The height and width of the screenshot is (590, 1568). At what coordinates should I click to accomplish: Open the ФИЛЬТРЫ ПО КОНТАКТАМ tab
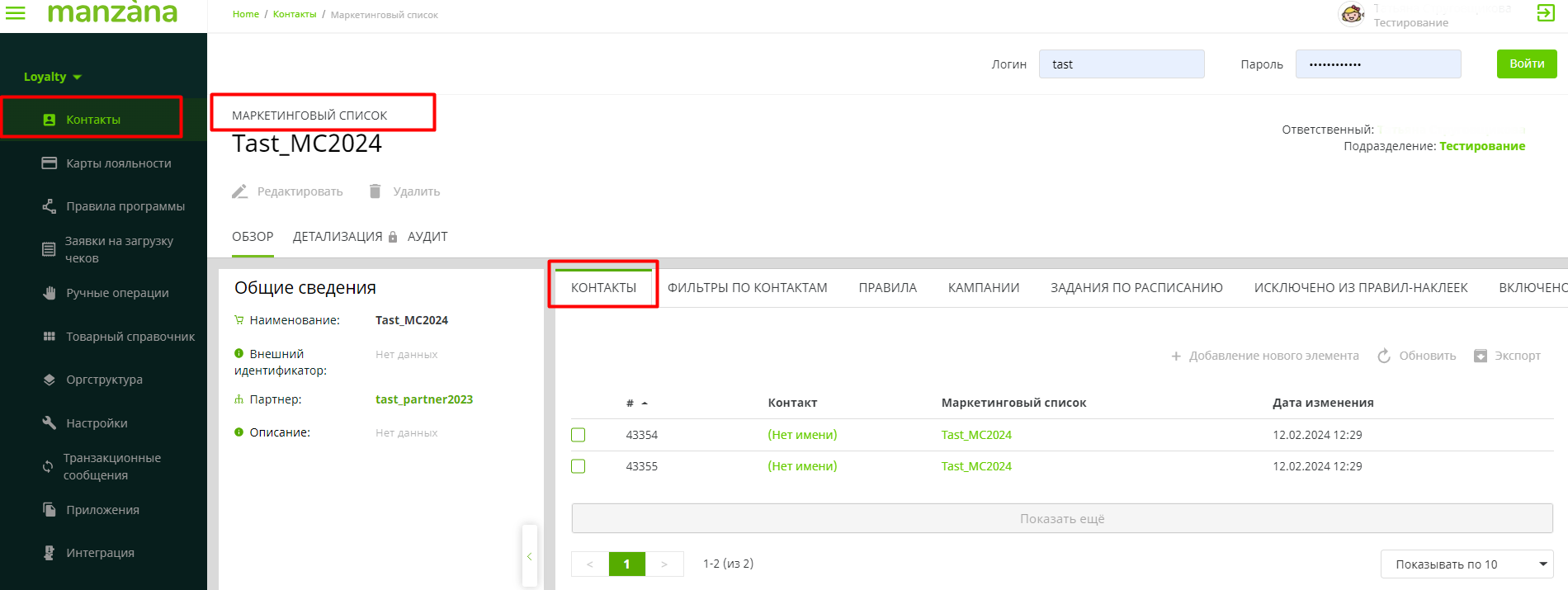(747, 288)
